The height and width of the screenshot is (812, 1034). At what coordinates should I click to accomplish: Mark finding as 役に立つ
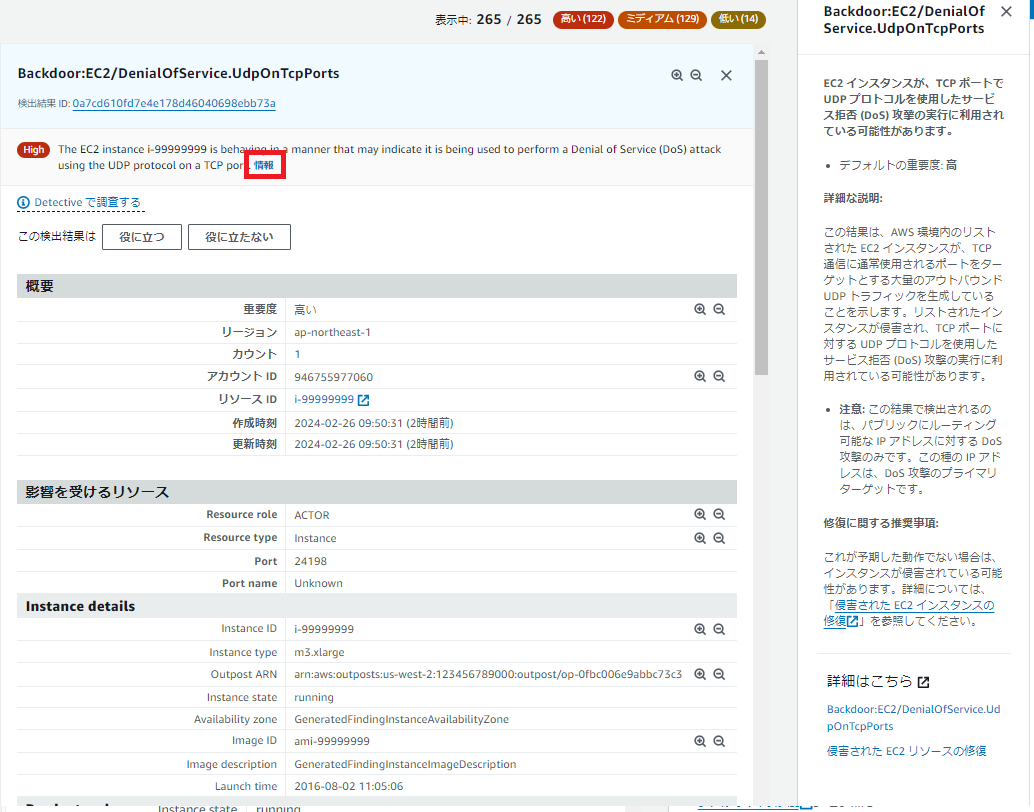[x=142, y=237]
